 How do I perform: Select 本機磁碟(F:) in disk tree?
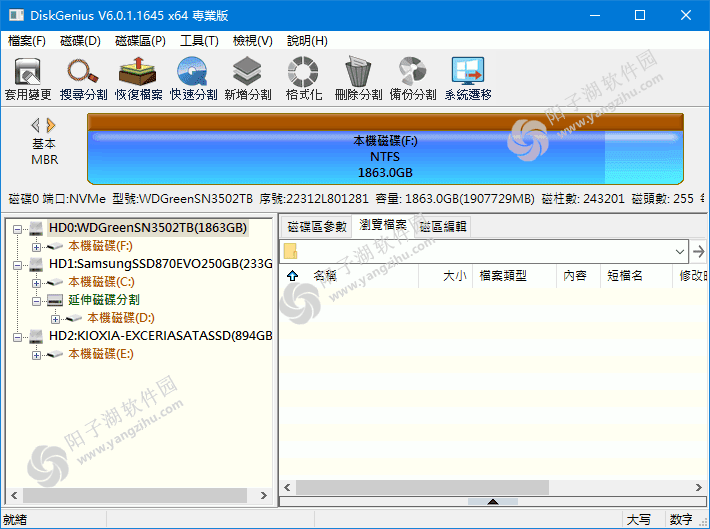pos(101,246)
